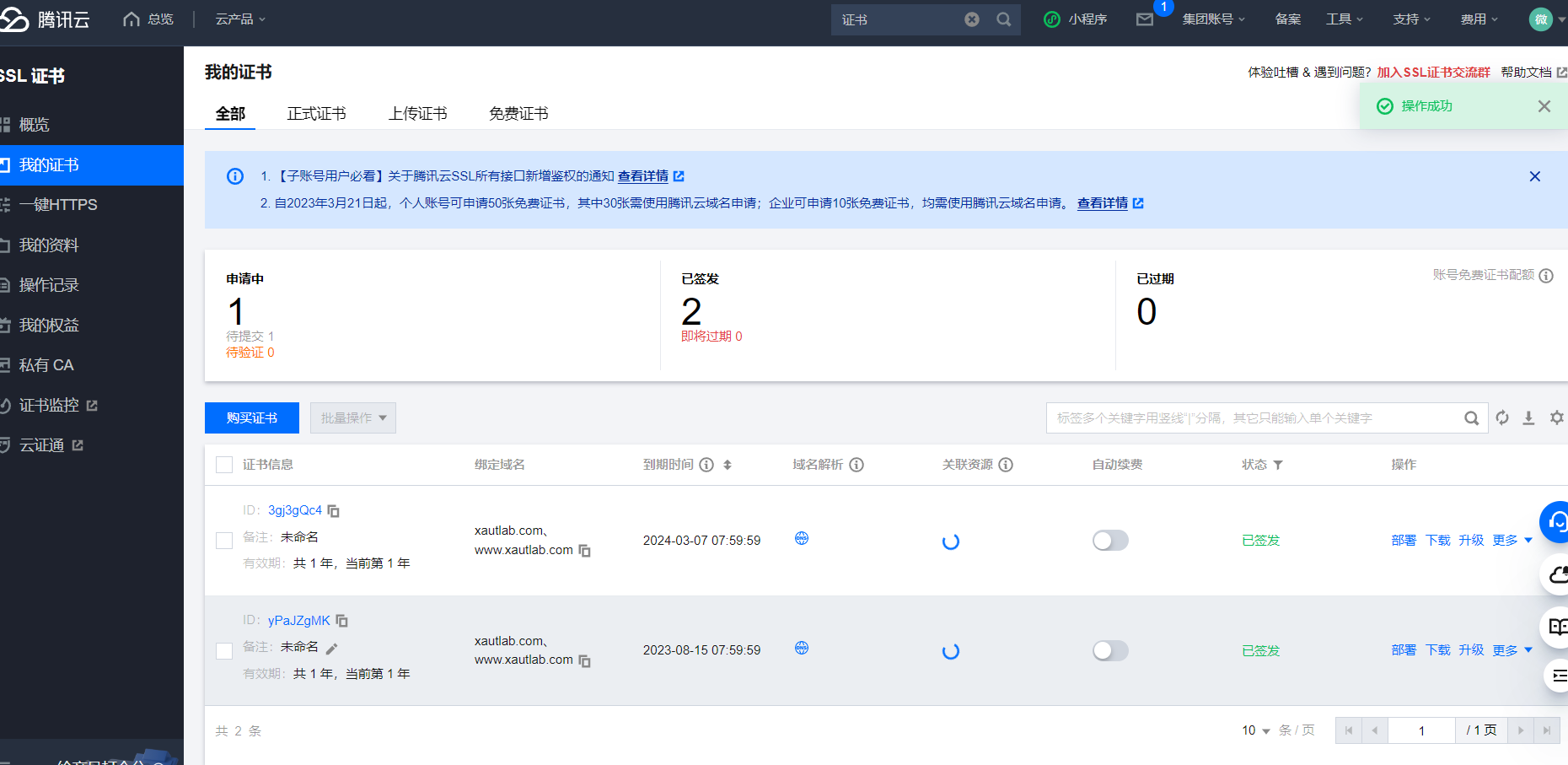Enable auto-renewal for the 2023-08-15 certificate
The width and height of the screenshot is (1568, 765).
1110,650
